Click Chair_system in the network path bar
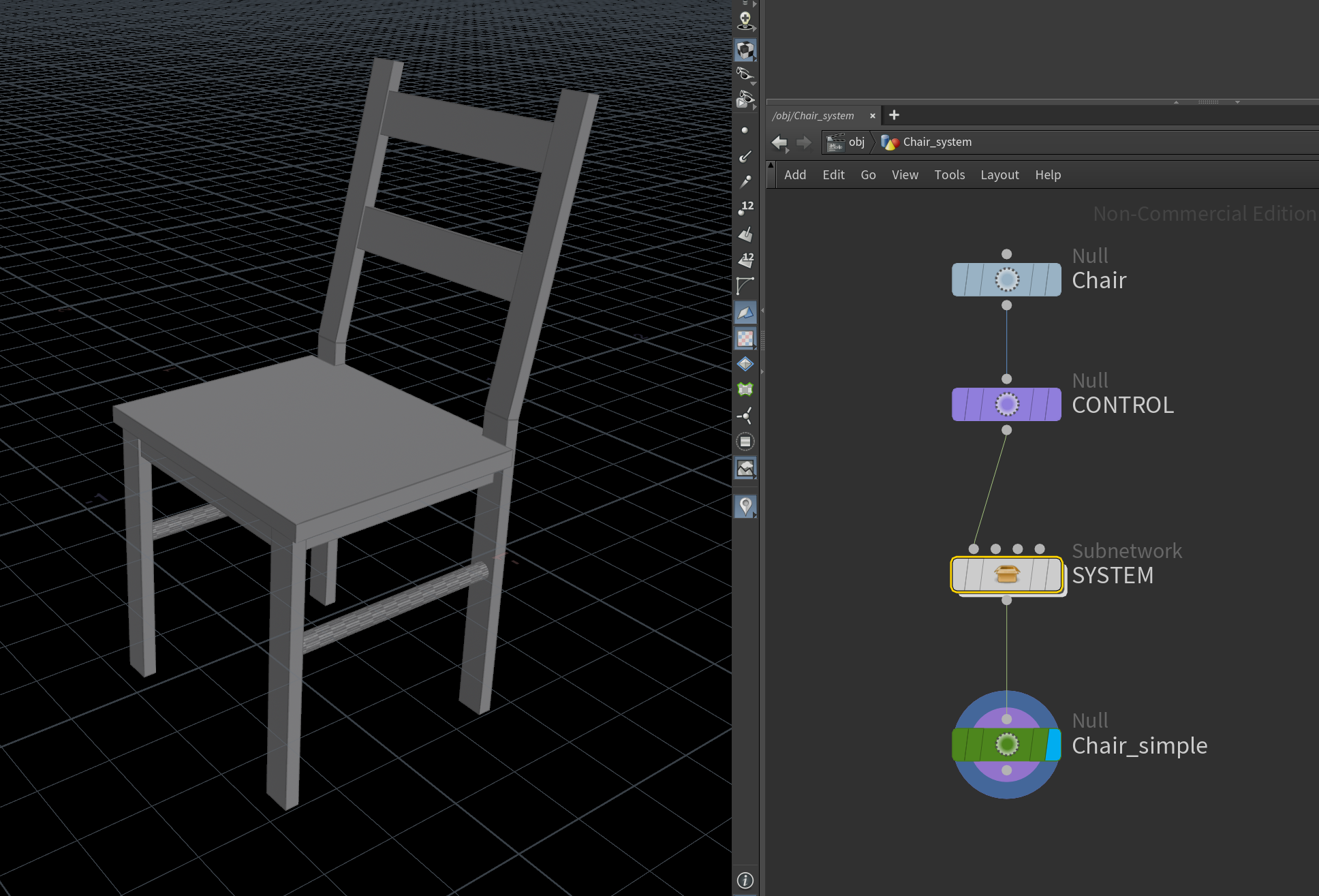The width and height of the screenshot is (1319, 896). coord(937,142)
